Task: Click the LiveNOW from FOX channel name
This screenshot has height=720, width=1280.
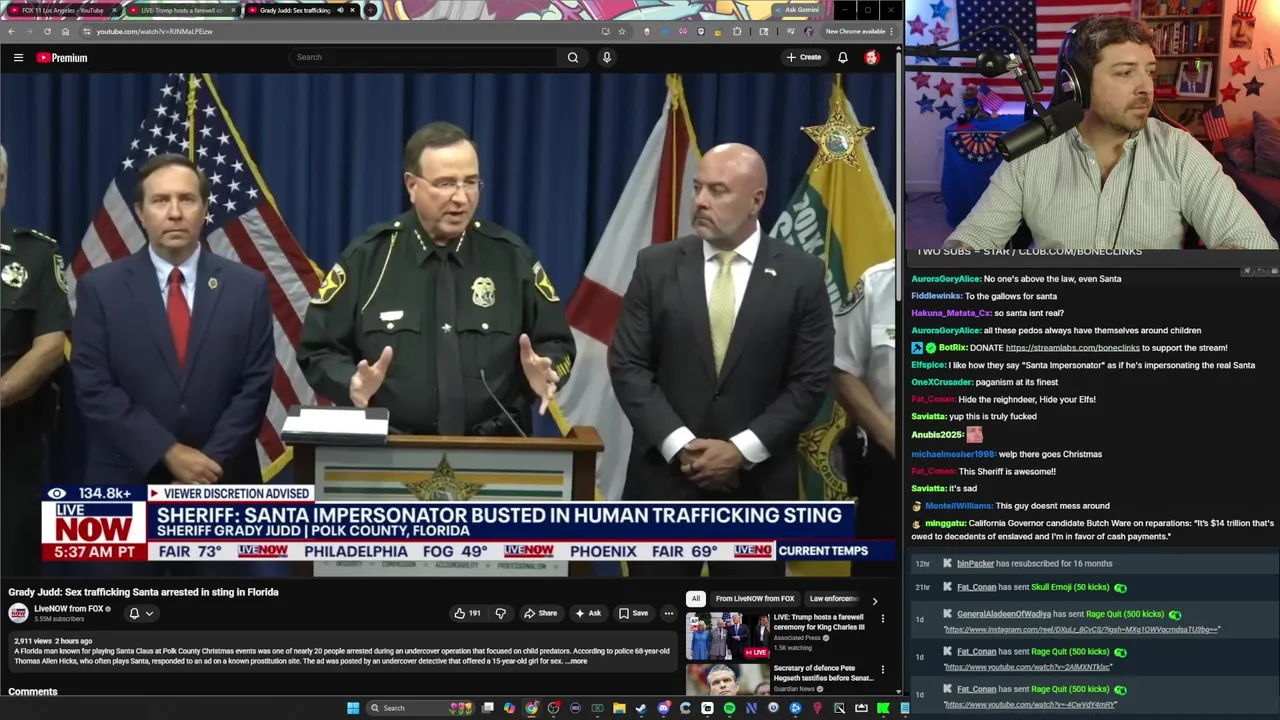Action: [x=69, y=608]
